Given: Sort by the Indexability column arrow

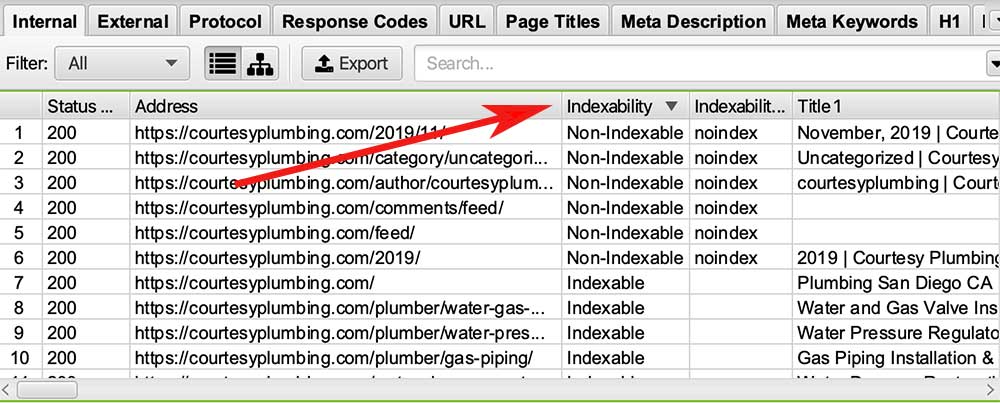Looking at the screenshot, I should point(671,106).
